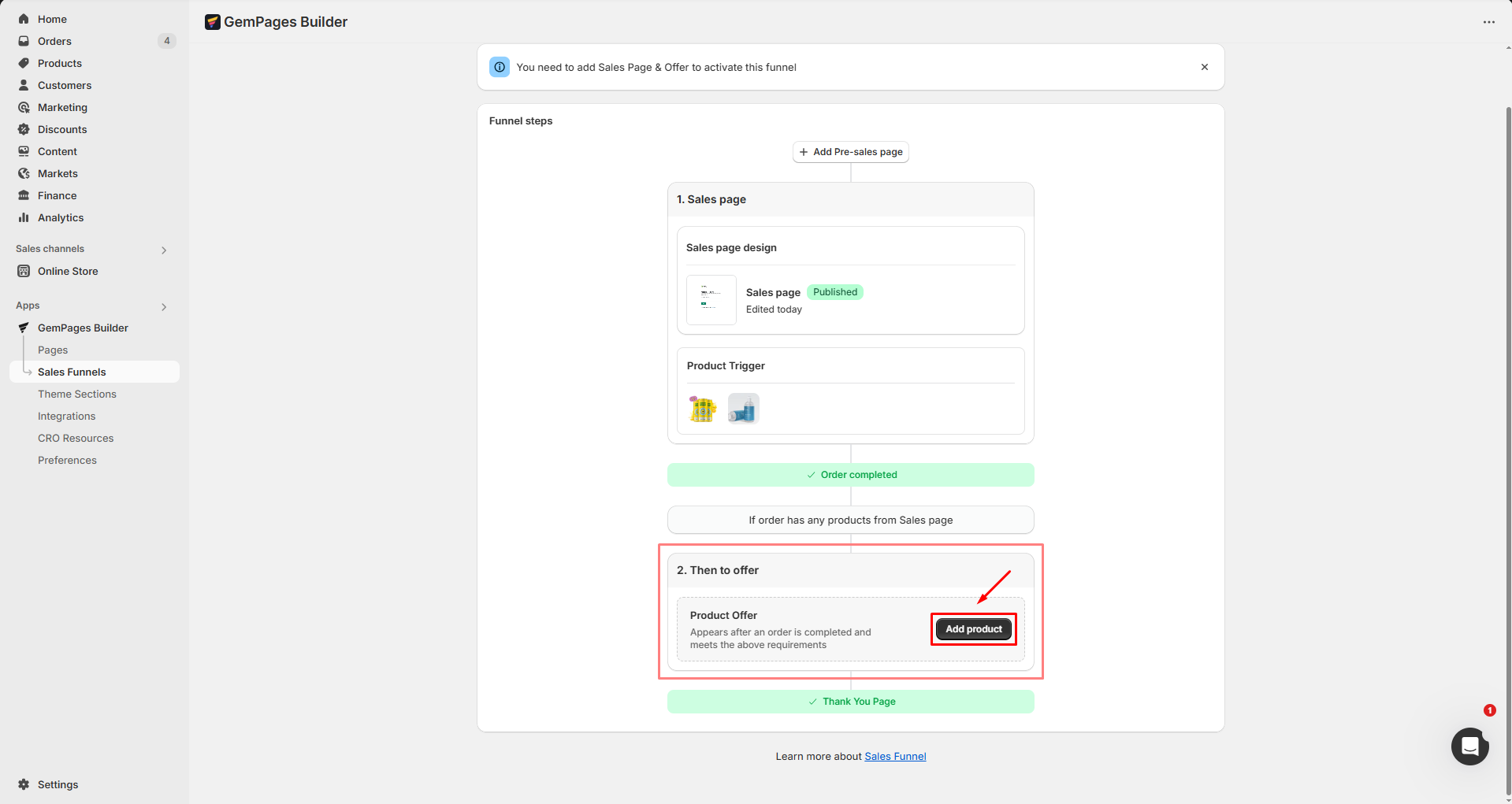Click Add Pre-sales page button
The image size is (1512, 804).
click(850, 152)
